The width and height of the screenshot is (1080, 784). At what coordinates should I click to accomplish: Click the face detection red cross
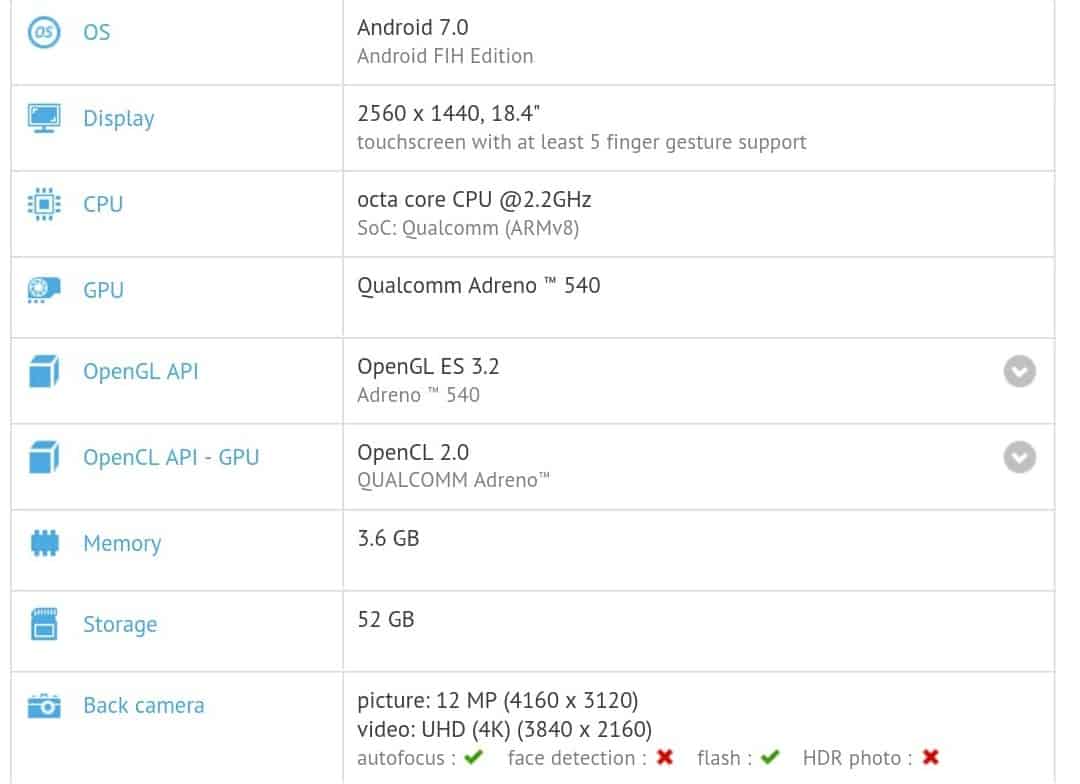pyautogui.click(x=664, y=757)
